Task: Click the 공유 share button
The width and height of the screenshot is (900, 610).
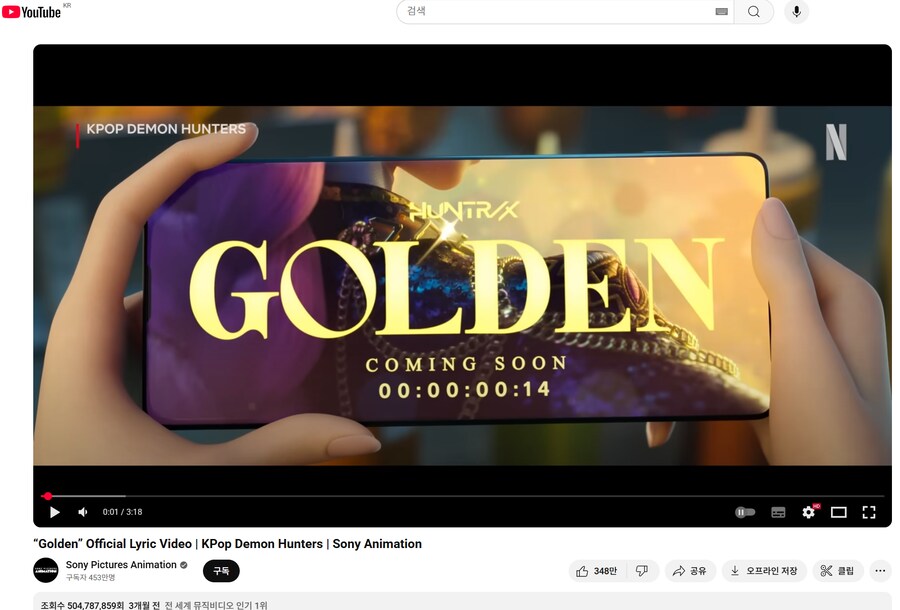Action: [x=690, y=571]
